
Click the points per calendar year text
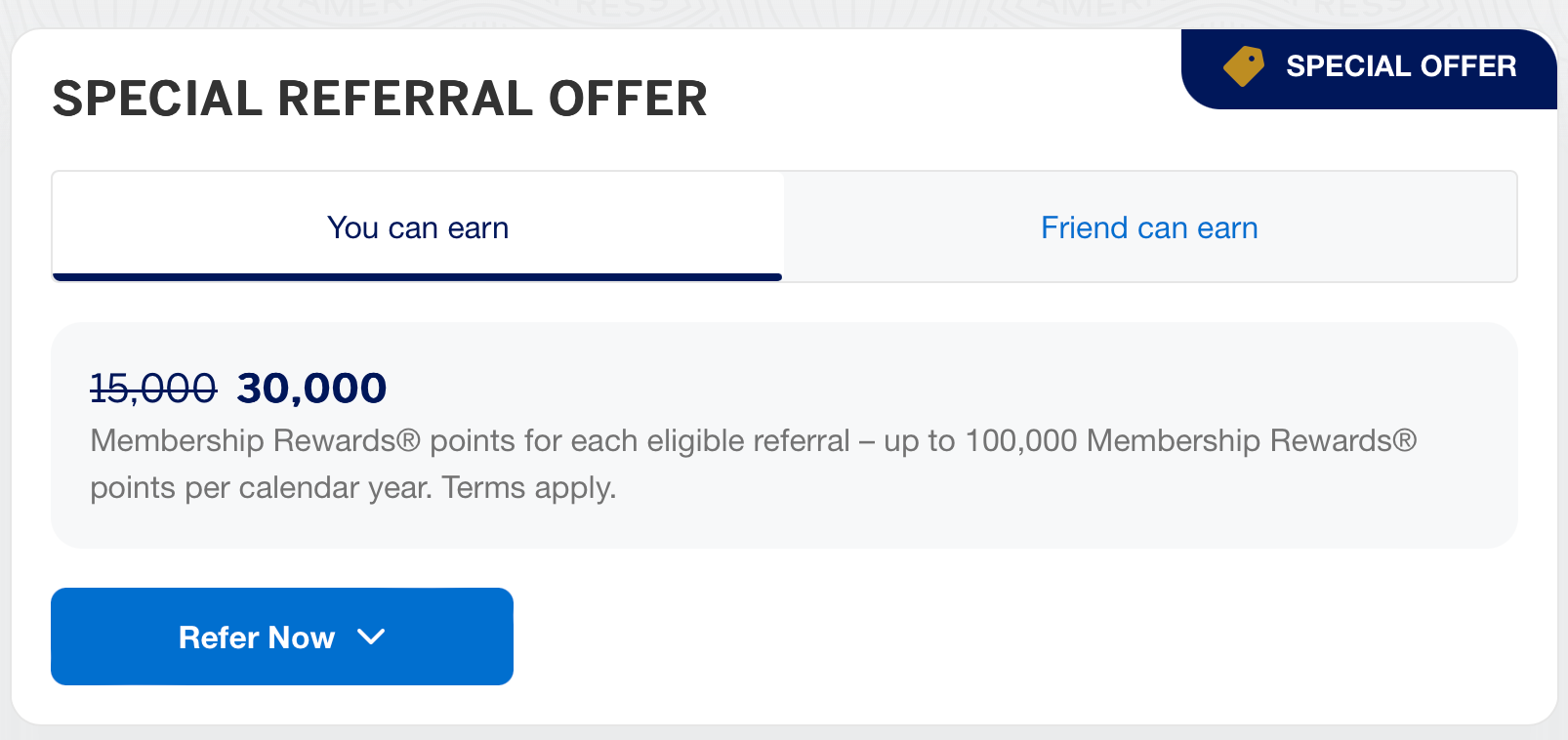tap(260, 487)
